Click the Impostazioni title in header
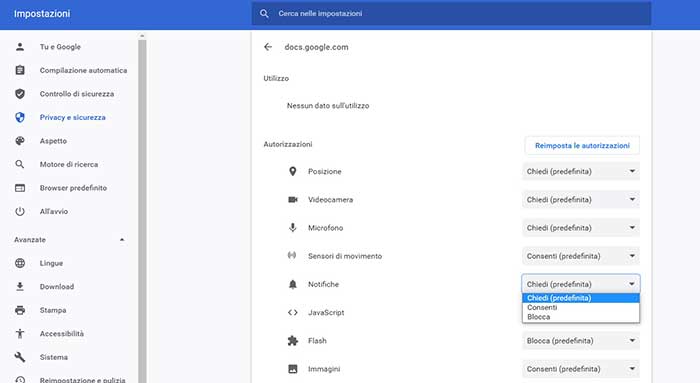 click(42, 14)
